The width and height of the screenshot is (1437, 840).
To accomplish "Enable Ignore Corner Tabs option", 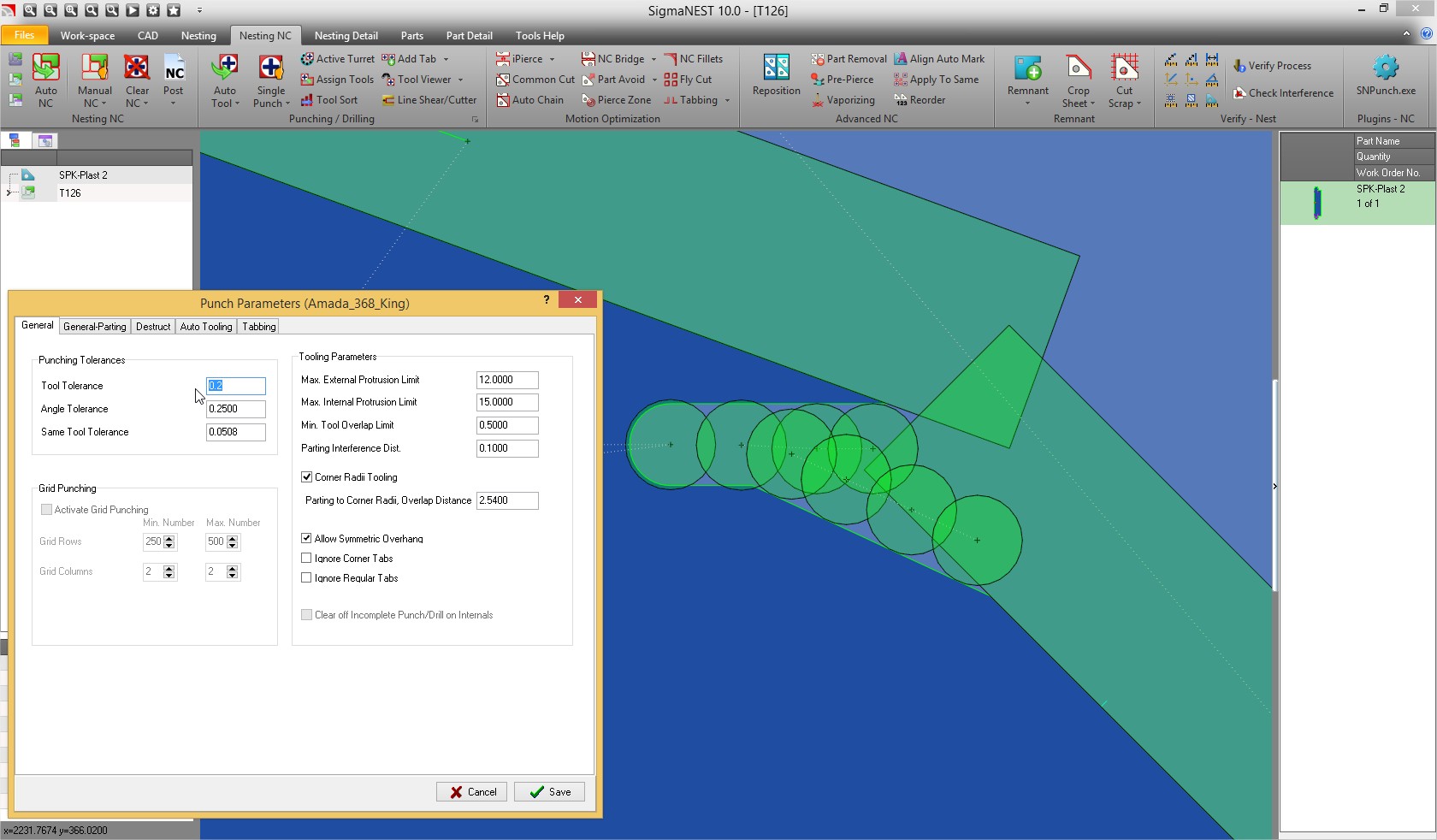I will pos(307,559).
